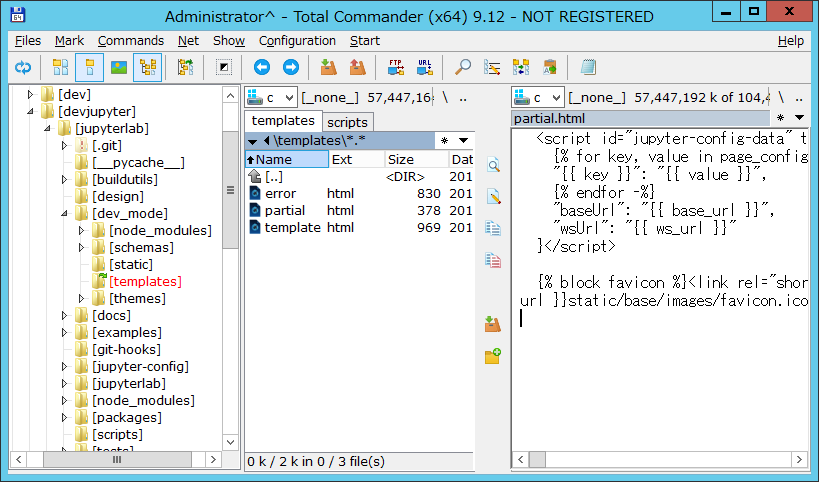819x482 pixels.
Task: Collapse the [dev_mode] tree folder
Action: [x=64, y=213]
